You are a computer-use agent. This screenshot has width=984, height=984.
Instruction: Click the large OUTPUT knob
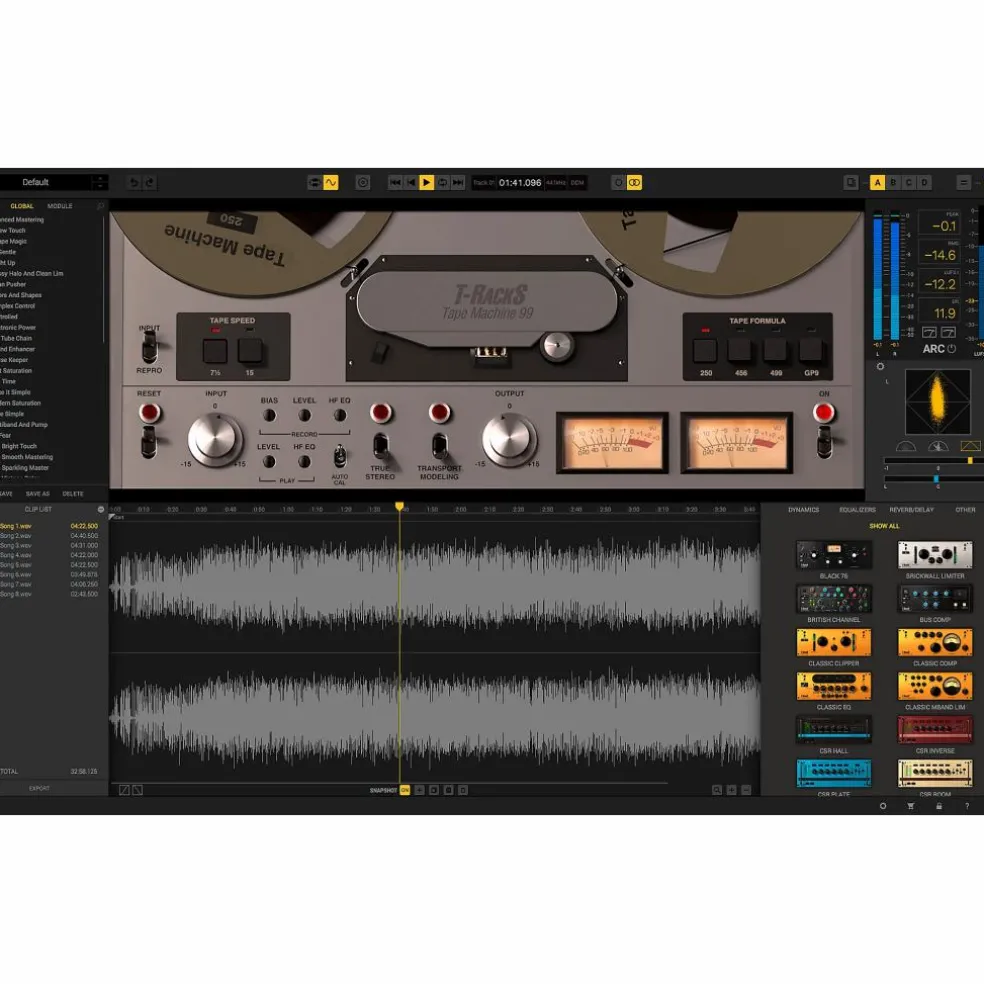[x=509, y=439]
